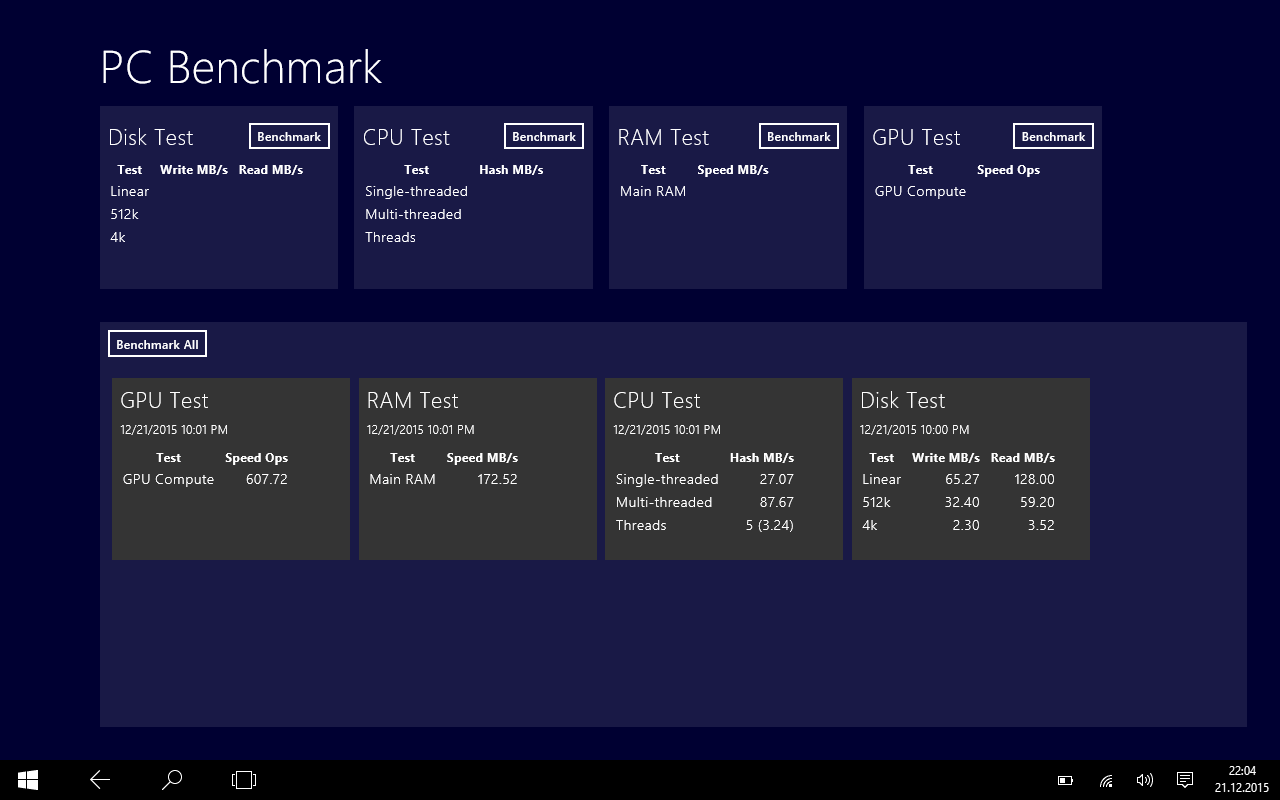
Task: Select the top GPU Test tile title
Action: 916,138
